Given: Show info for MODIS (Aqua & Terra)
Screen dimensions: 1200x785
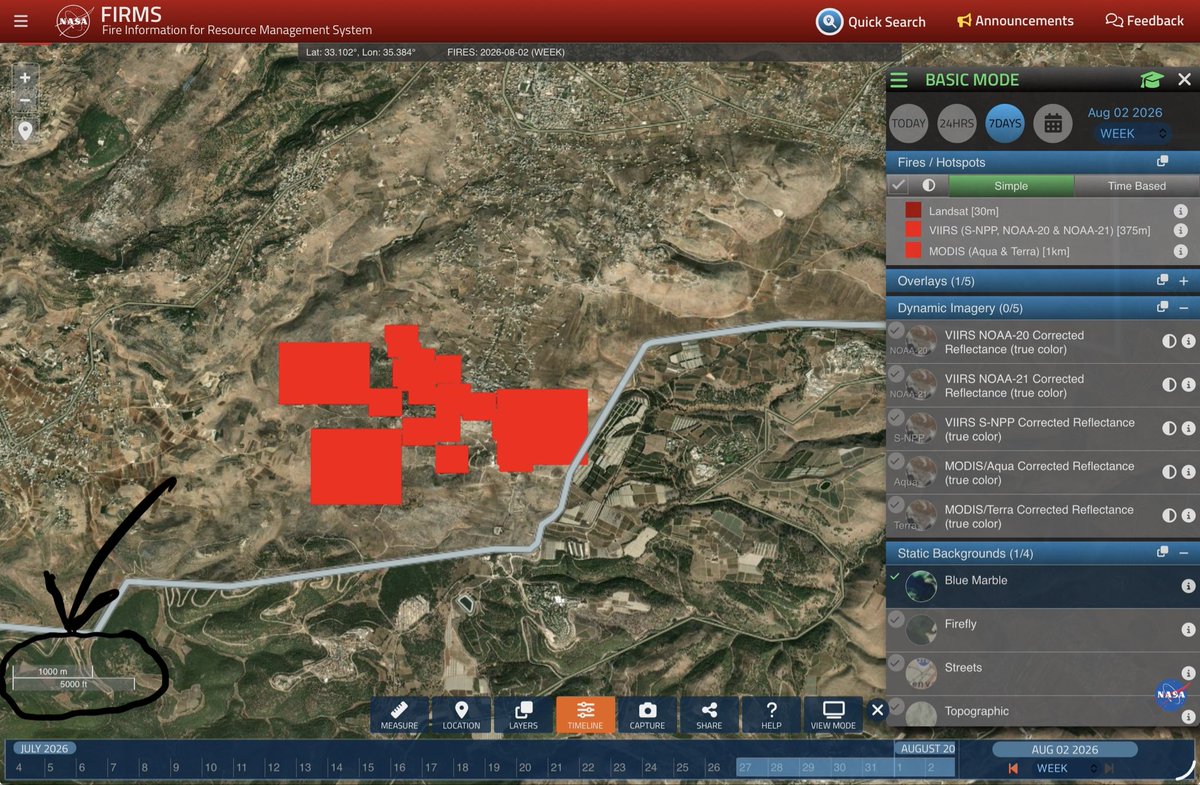Looking at the screenshot, I should coord(1180,251).
